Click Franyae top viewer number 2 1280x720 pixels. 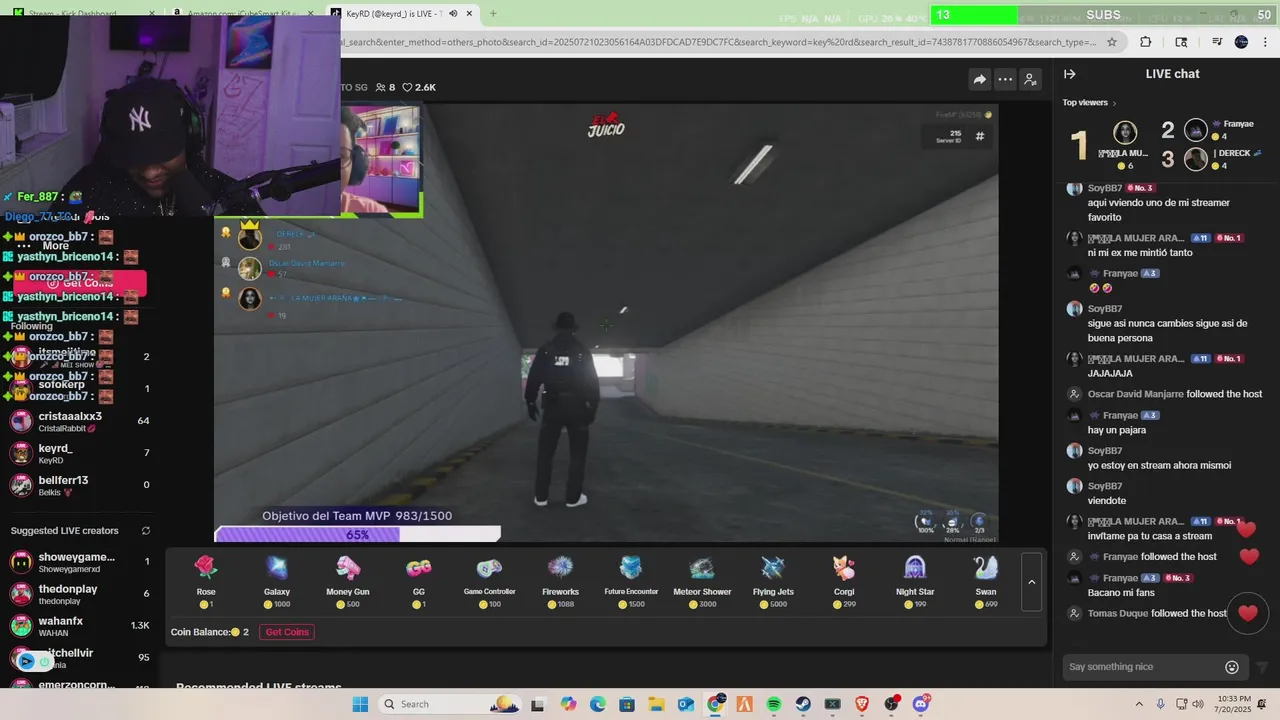coord(1208,130)
